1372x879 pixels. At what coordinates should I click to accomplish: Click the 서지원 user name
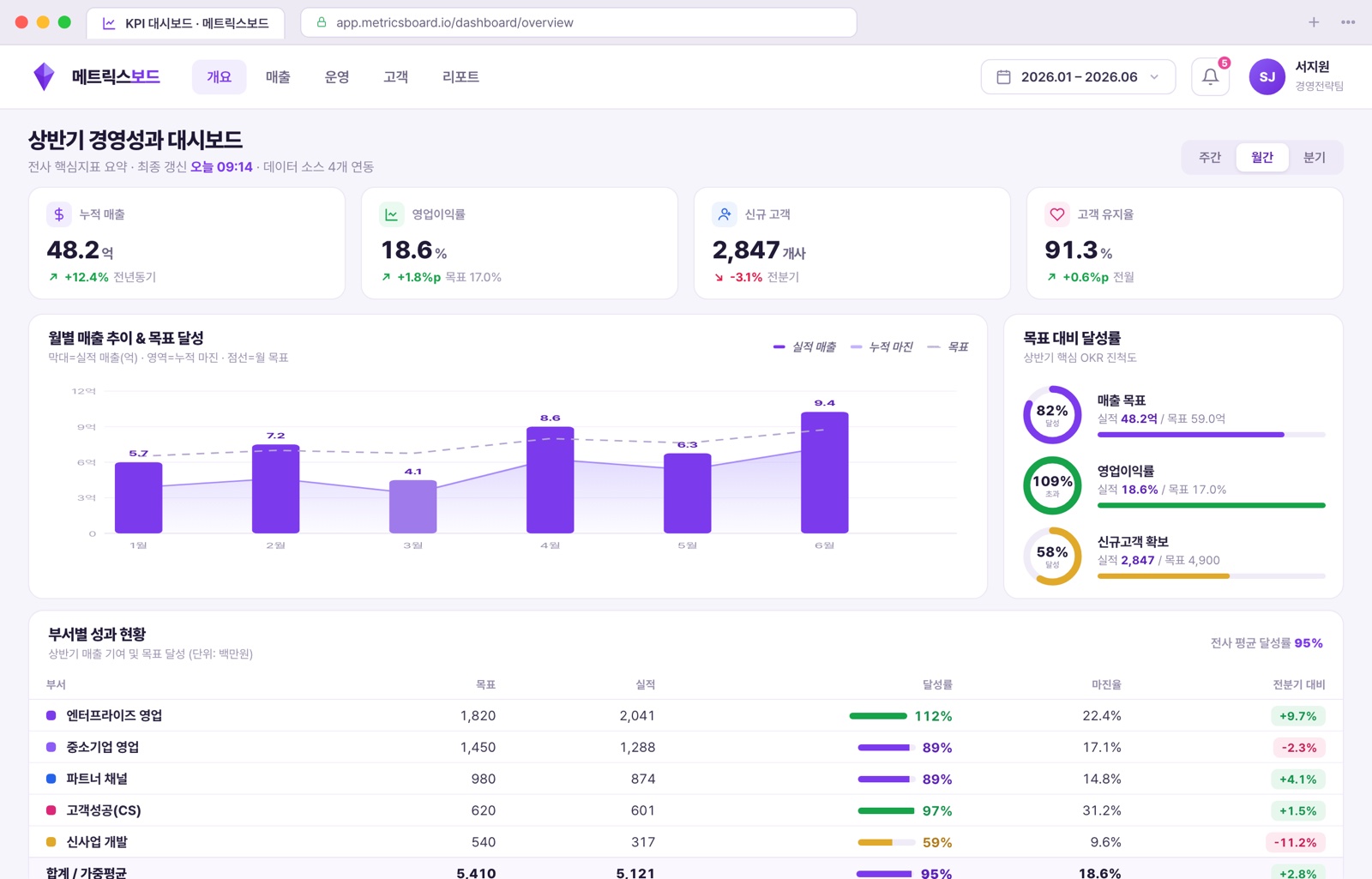pos(1312,67)
